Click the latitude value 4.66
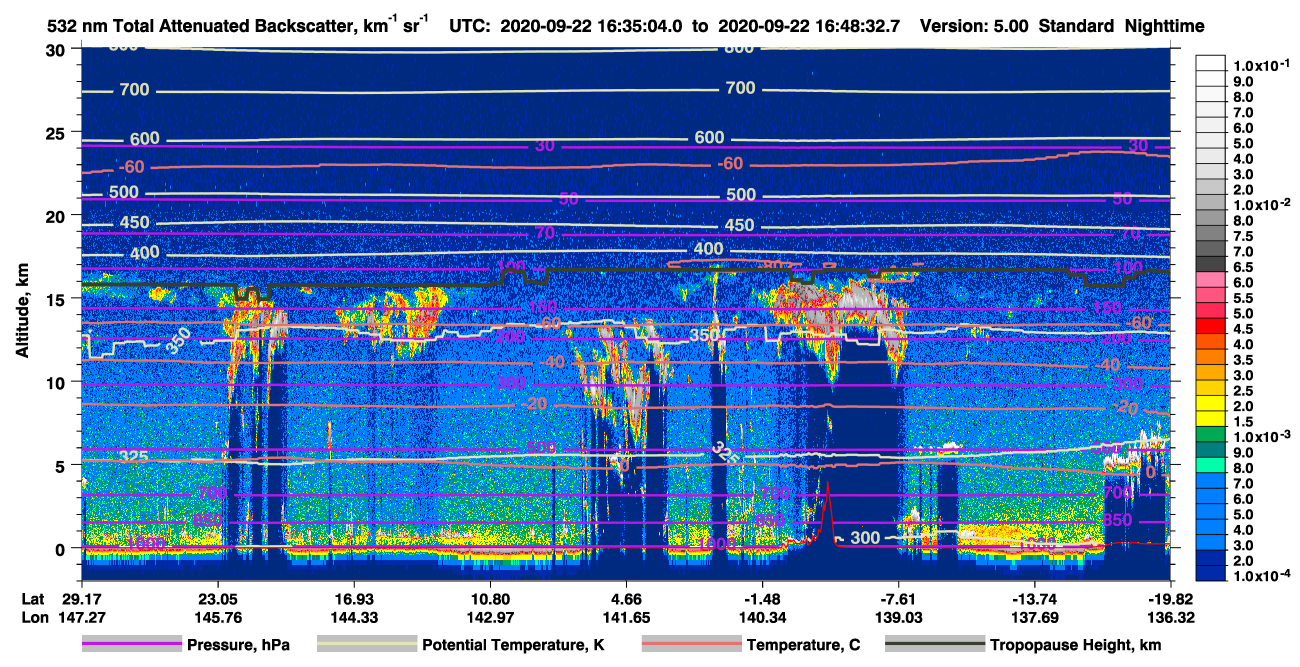Screen dimensions: 1300x667 click(626, 600)
